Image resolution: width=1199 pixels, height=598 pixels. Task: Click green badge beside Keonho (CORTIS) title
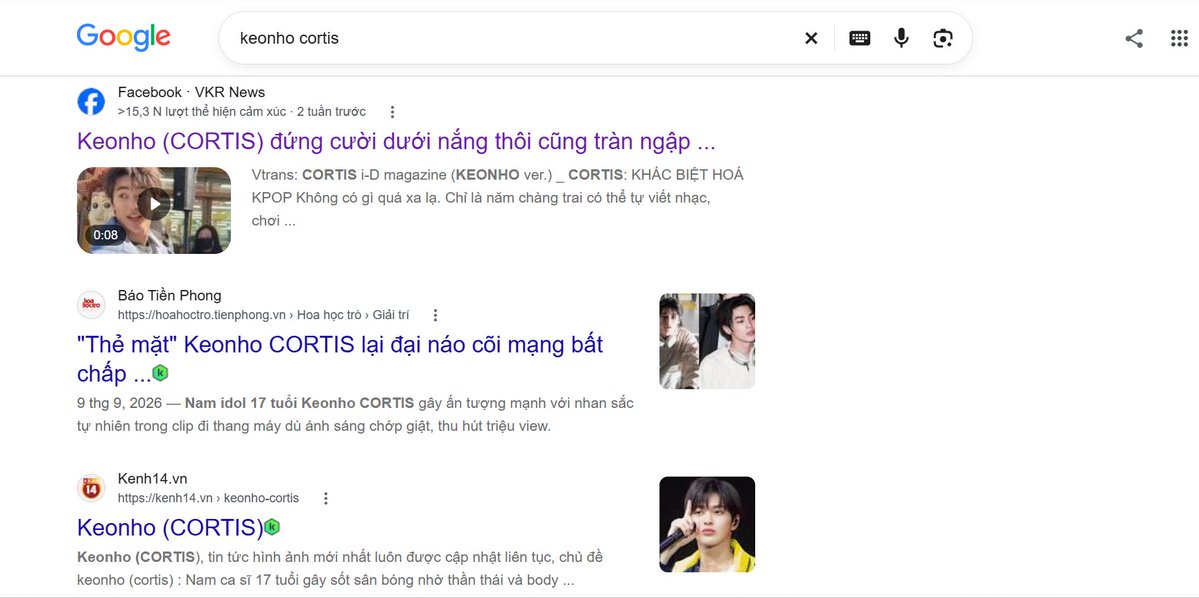[271, 527]
